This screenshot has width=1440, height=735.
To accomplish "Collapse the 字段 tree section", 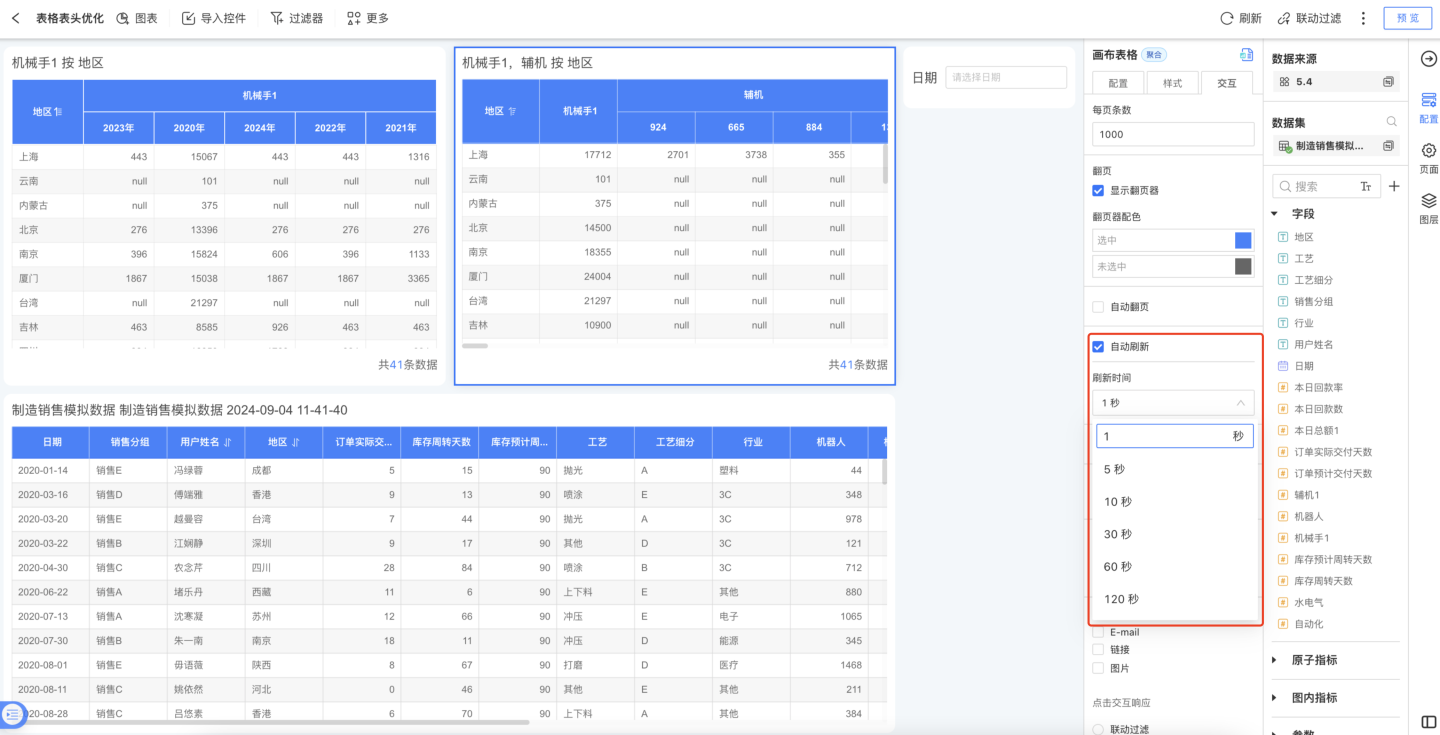I will pyautogui.click(x=1275, y=213).
